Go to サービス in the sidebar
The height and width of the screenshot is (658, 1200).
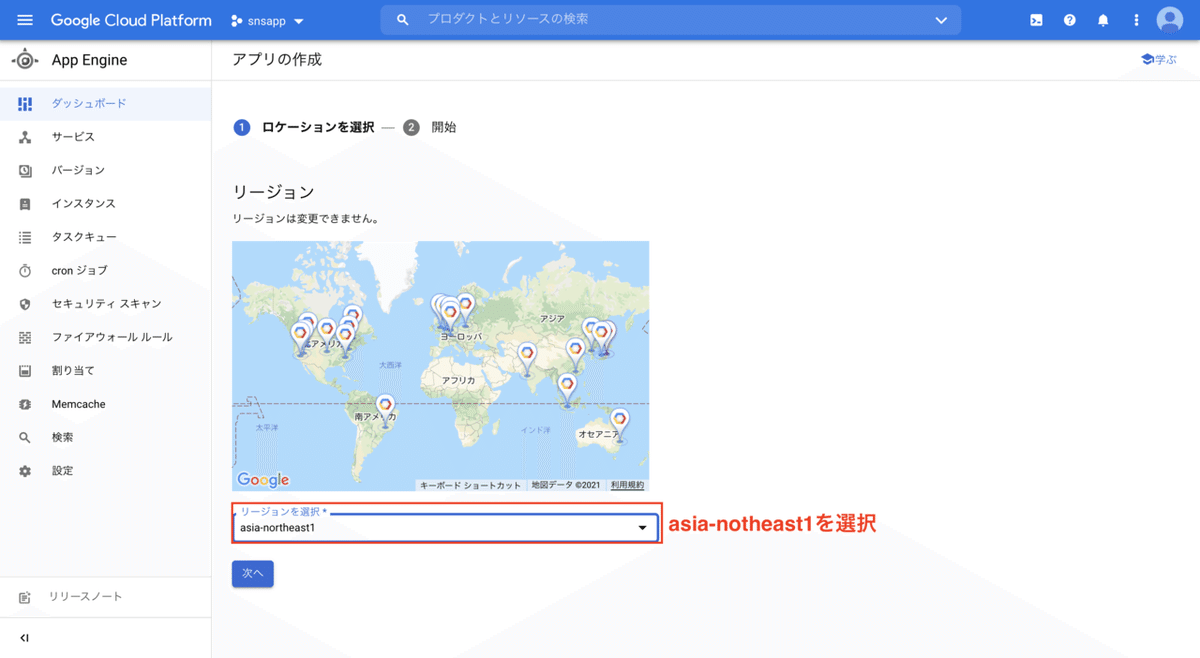coord(105,137)
